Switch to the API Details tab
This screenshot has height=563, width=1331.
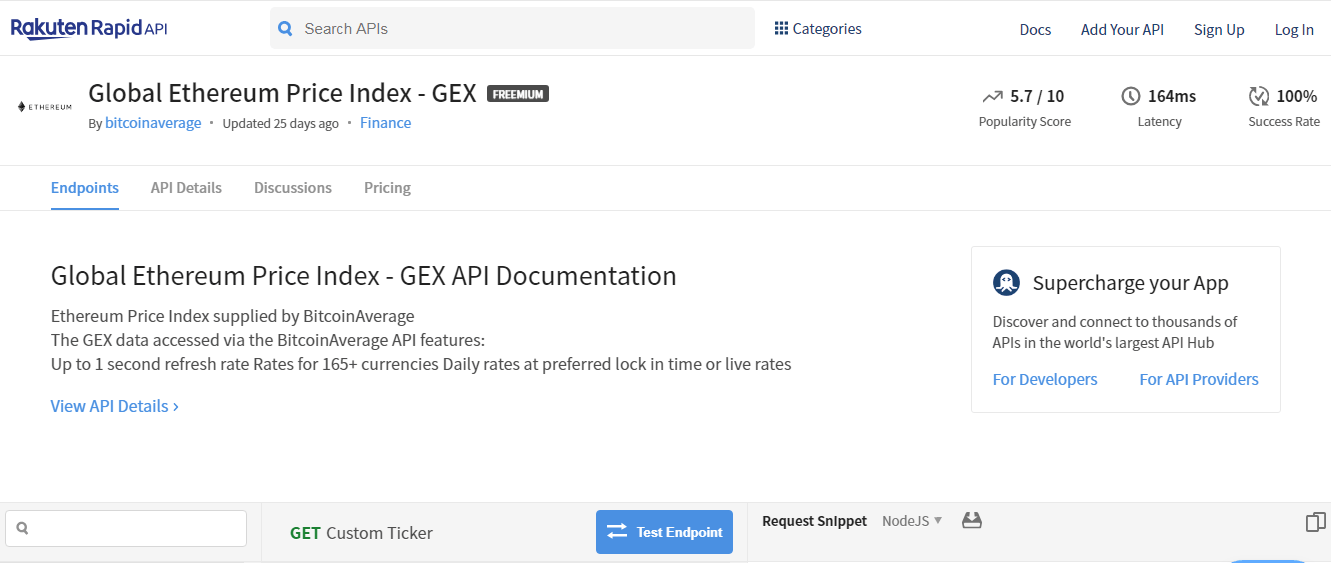click(x=186, y=188)
